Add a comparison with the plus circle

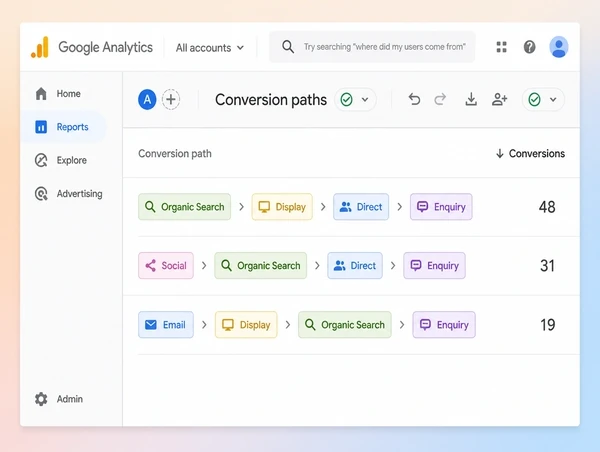(171, 100)
